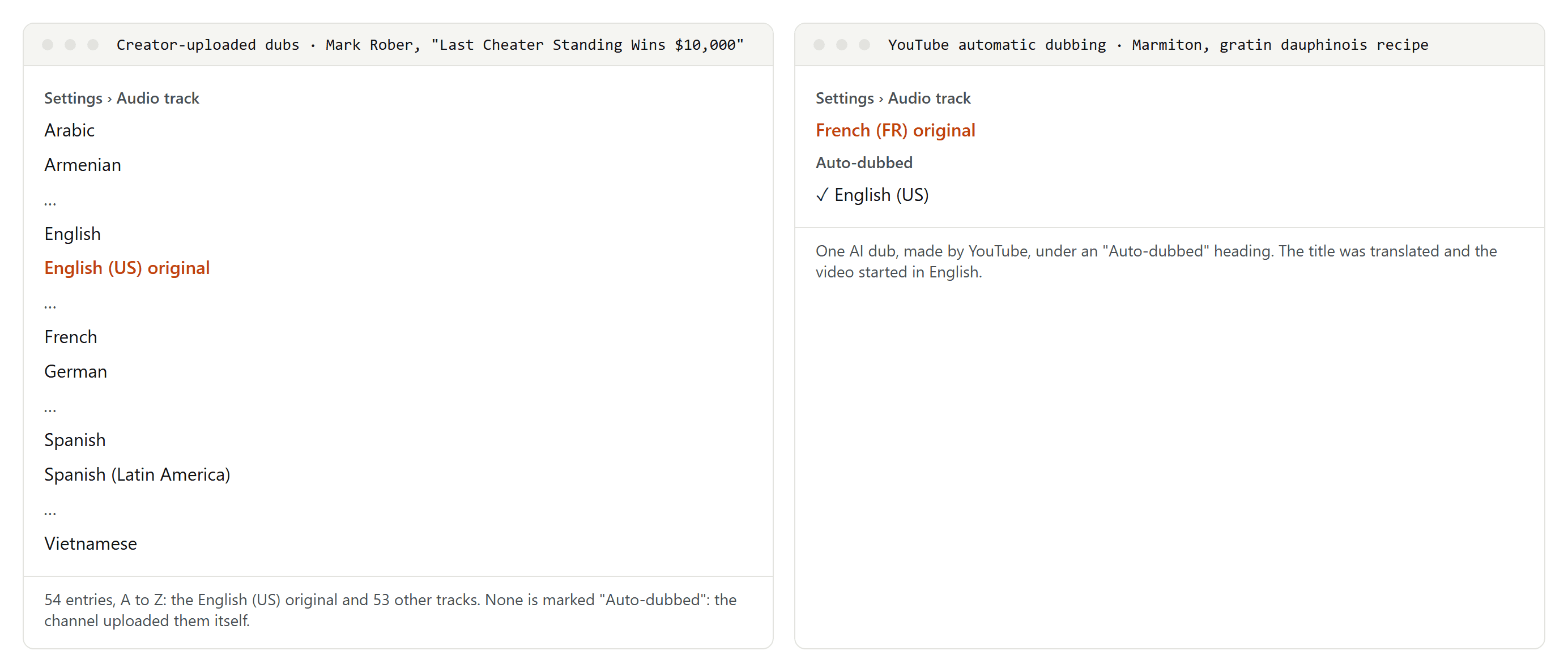This screenshot has height=672, width=1568.
Task: Click Settings breadcrumb in Mark Rober panel
Action: coord(73,98)
